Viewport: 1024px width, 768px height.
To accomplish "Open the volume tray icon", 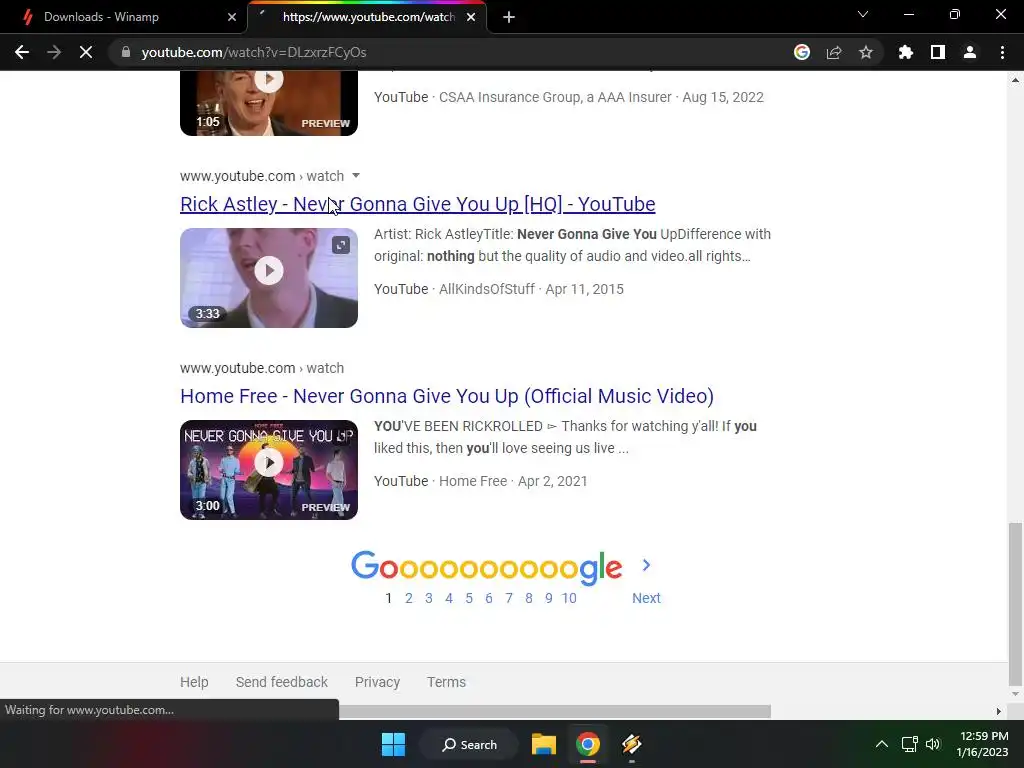I will pyautogui.click(x=933, y=744).
